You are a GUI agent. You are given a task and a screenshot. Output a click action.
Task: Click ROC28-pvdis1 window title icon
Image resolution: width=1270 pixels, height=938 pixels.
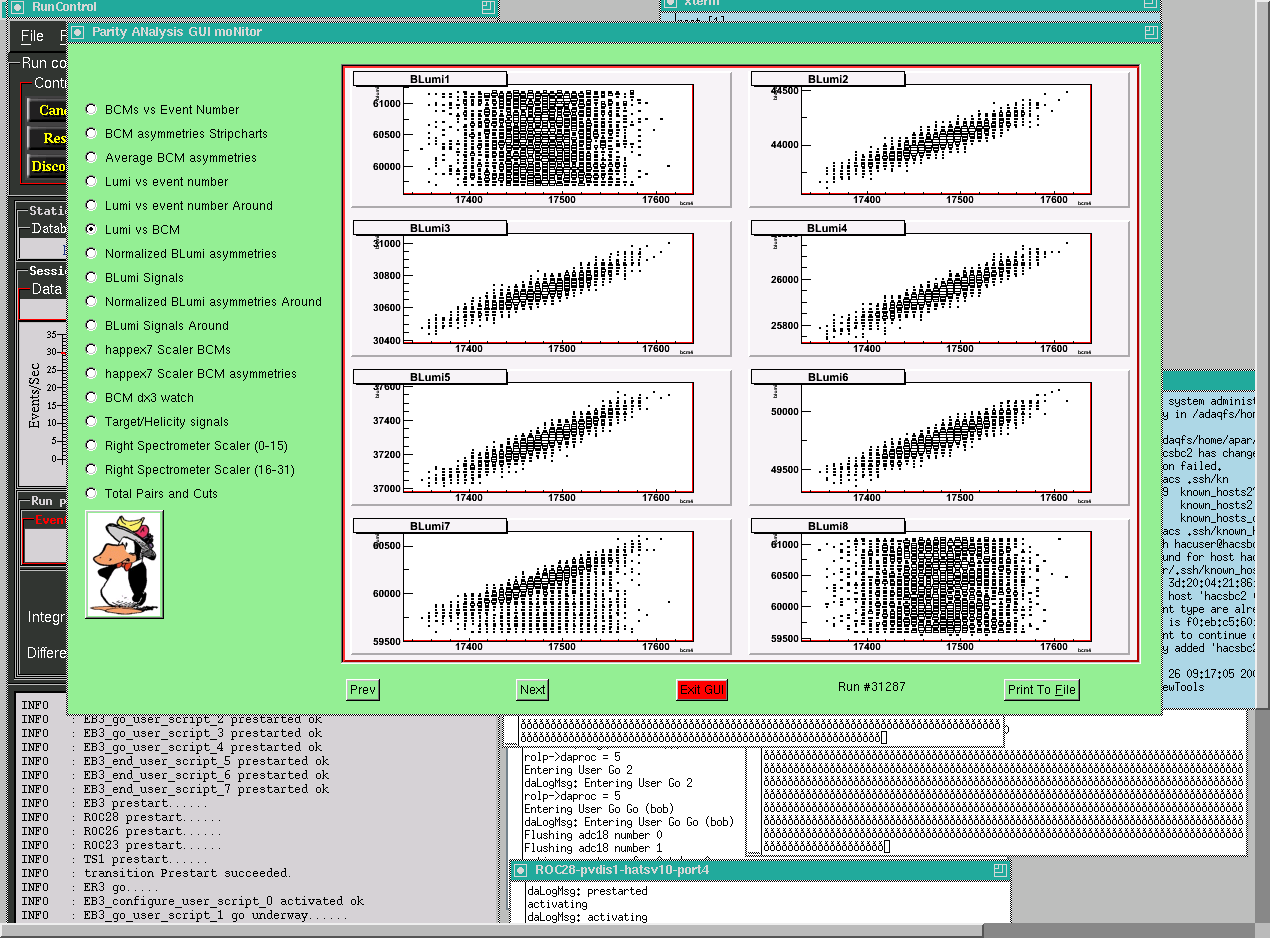521,870
